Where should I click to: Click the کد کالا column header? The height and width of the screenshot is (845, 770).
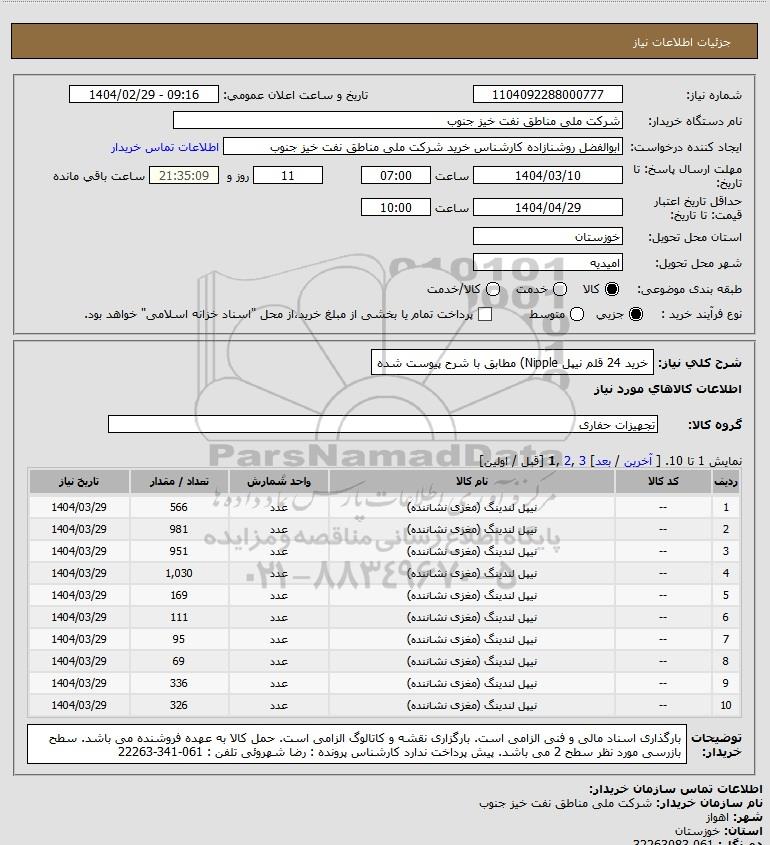point(663,482)
